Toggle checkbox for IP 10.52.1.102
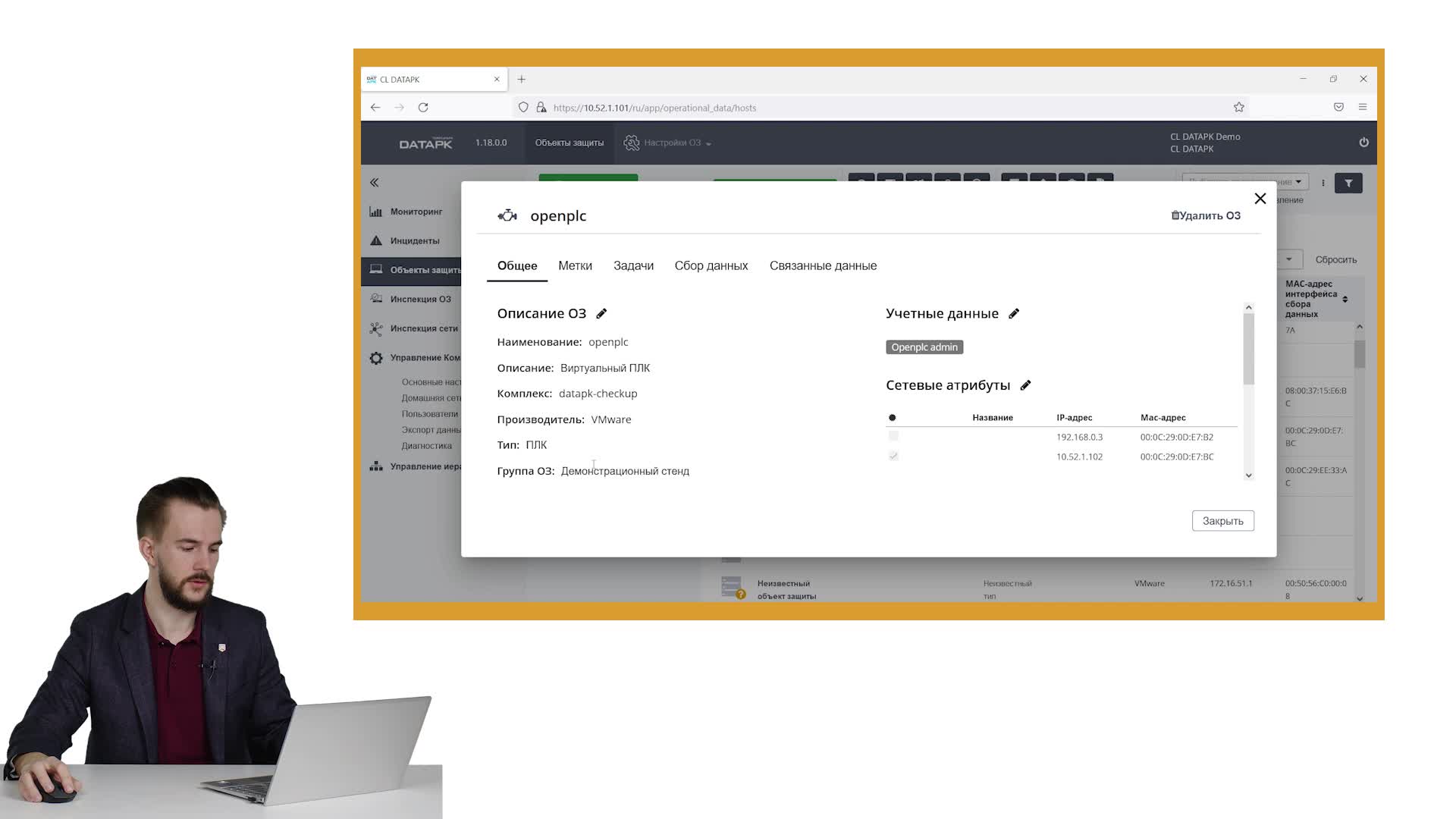The height and width of the screenshot is (819, 1456). [x=893, y=457]
